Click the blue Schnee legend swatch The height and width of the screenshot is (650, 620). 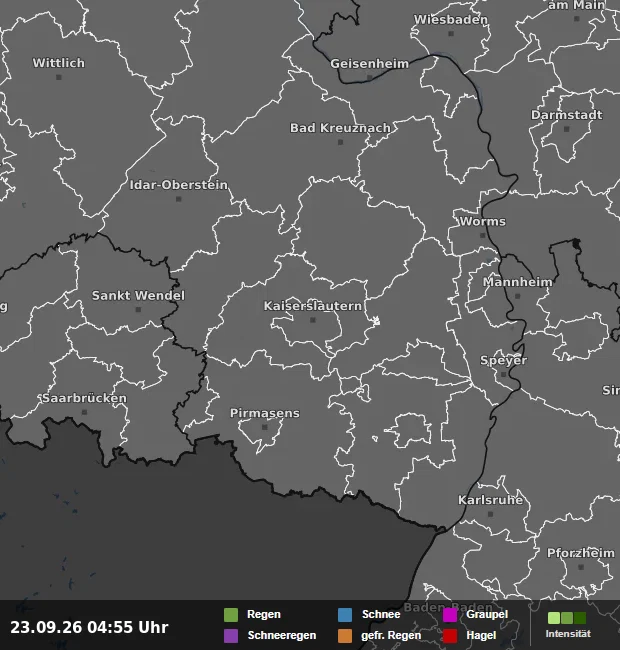point(345,615)
